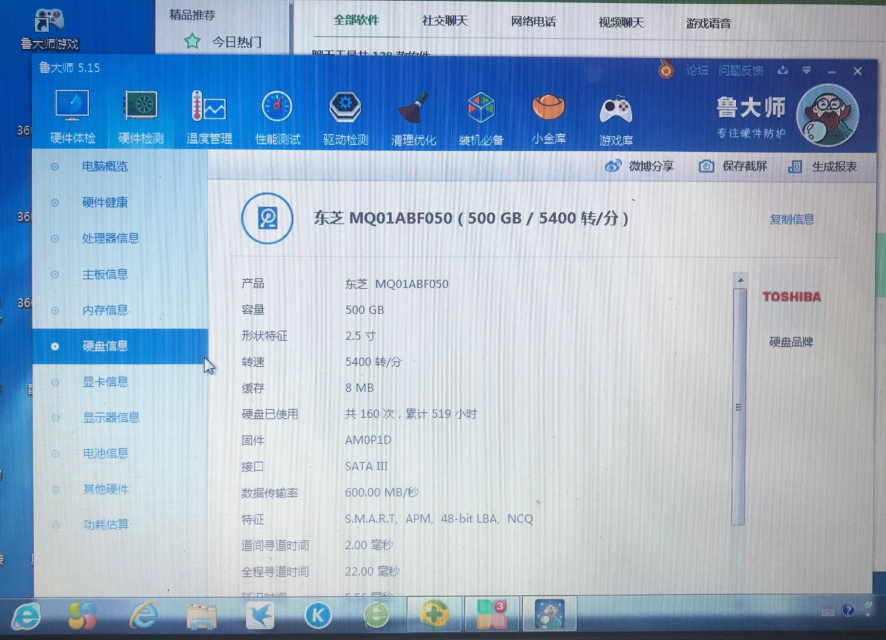Click 今日热门 star icon in the background window
The width and height of the screenshot is (886, 640).
click(192, 41)
